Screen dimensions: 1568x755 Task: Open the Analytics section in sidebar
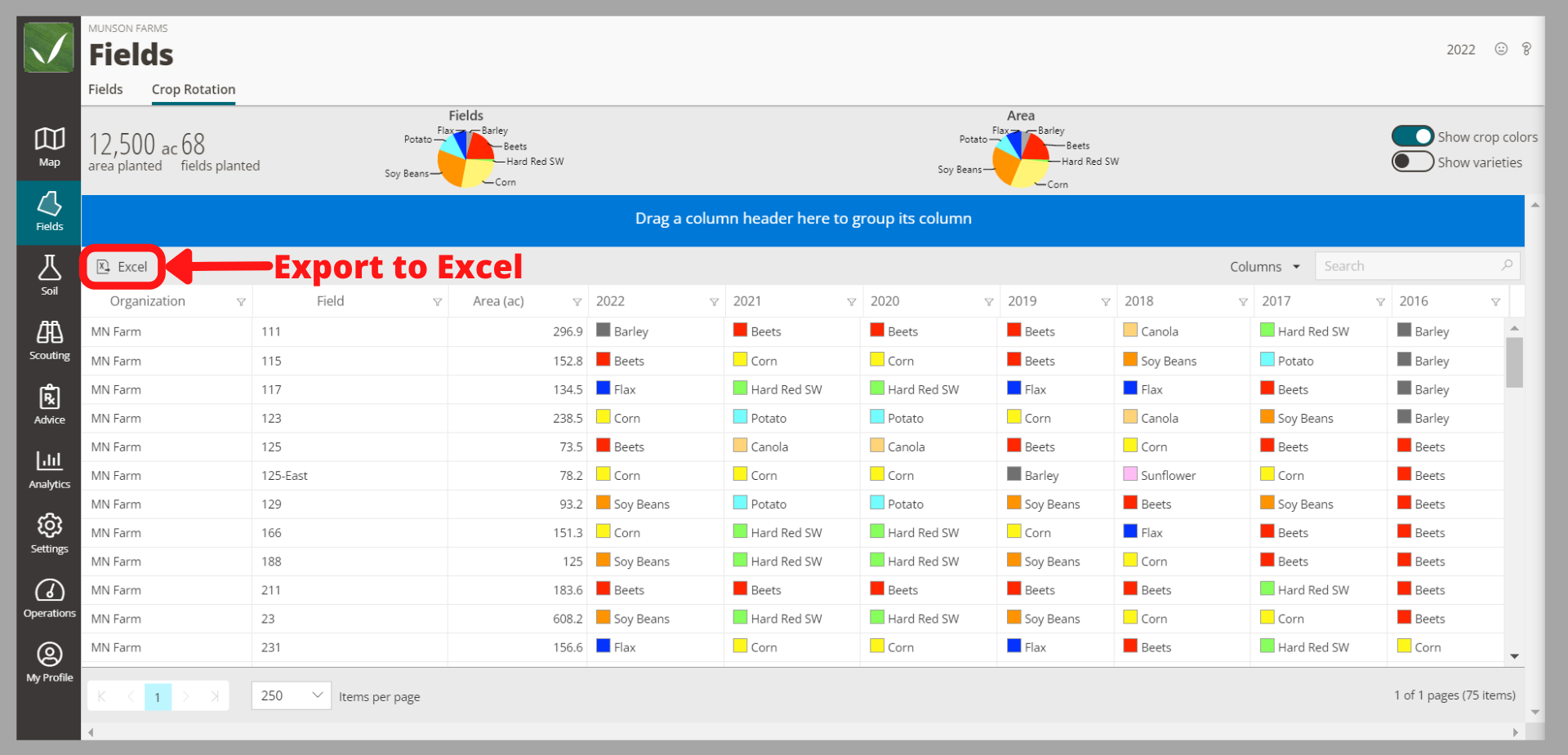(x=49, y=469)
